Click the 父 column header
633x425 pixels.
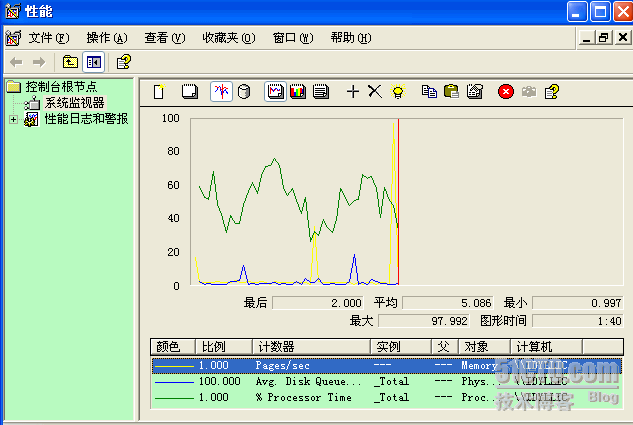[x=445, y=347]
